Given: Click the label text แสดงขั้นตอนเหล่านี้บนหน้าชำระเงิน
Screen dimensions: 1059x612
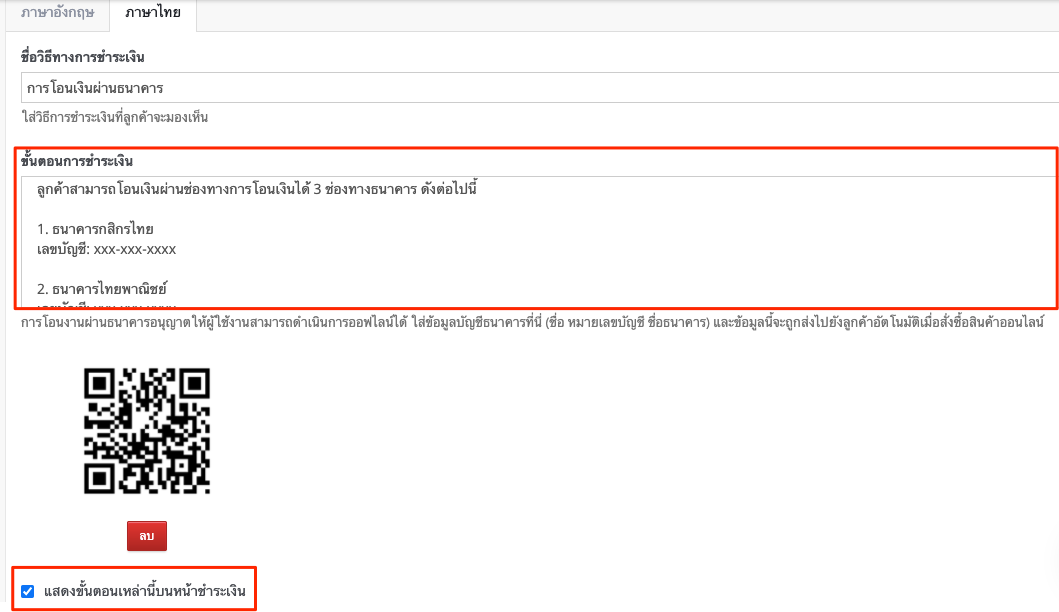Looking at the screenshot, I should 145,592.
